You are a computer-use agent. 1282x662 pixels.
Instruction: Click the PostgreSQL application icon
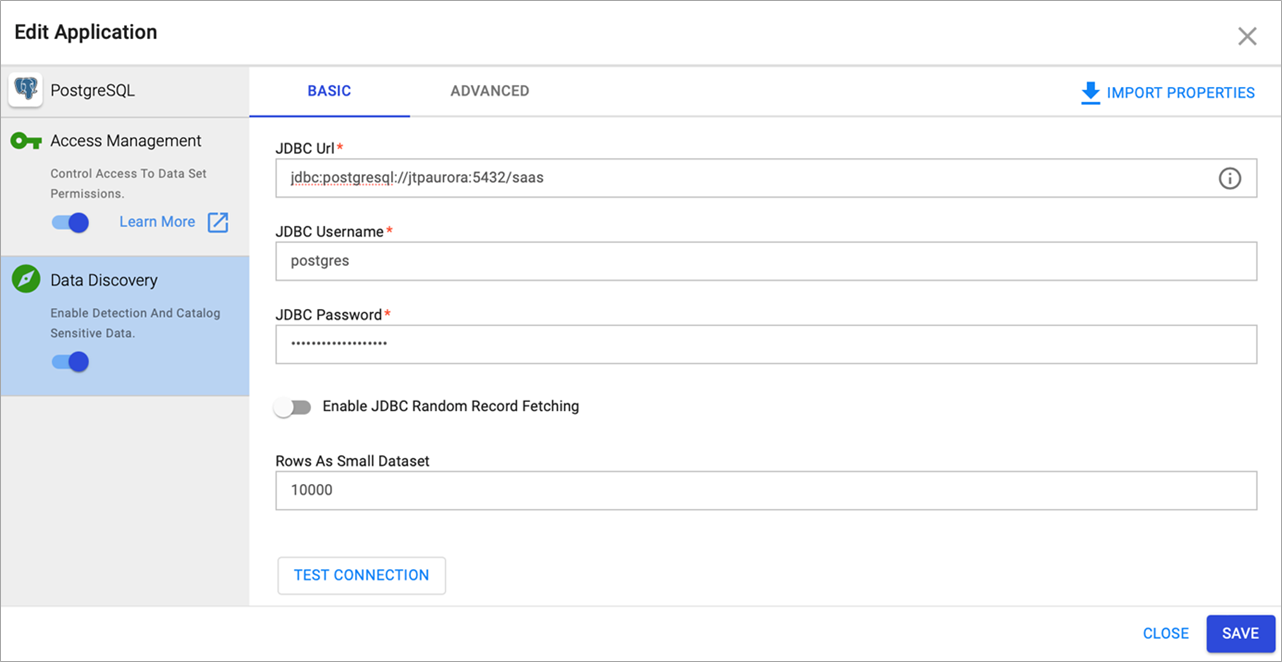(x=25, y=90)
